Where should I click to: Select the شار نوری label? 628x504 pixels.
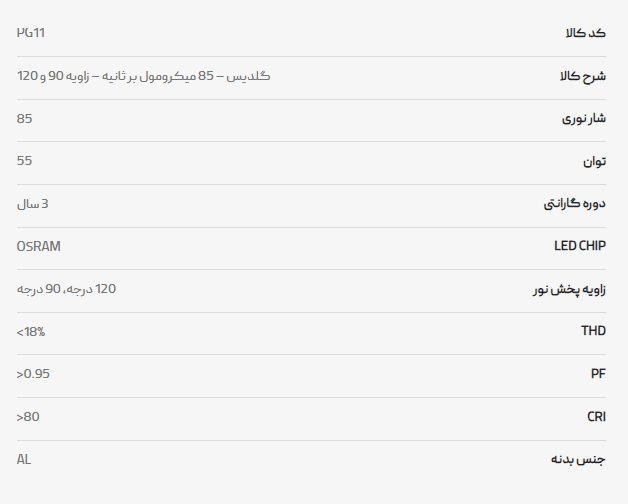[x=584, y=119]
